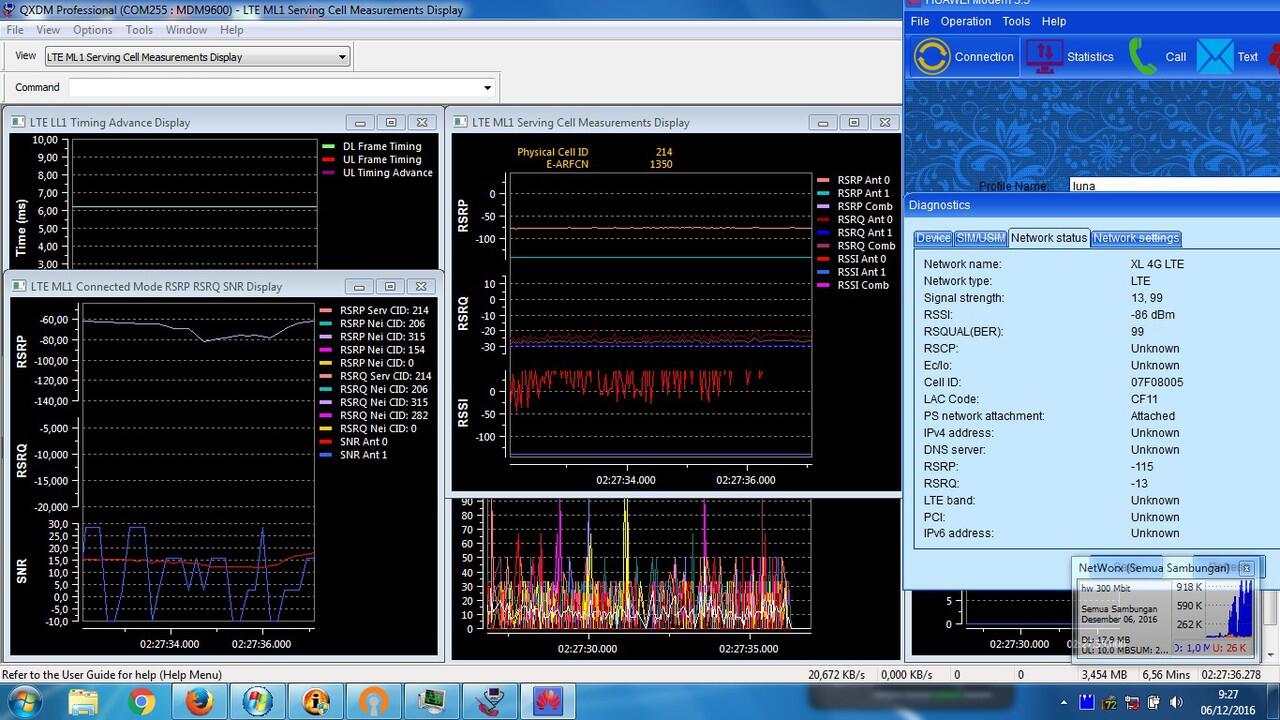The width and height of the screenshot is (1280, 720).
Task: Open the QXDM Help menu
Action: click(x=232, y=30)
